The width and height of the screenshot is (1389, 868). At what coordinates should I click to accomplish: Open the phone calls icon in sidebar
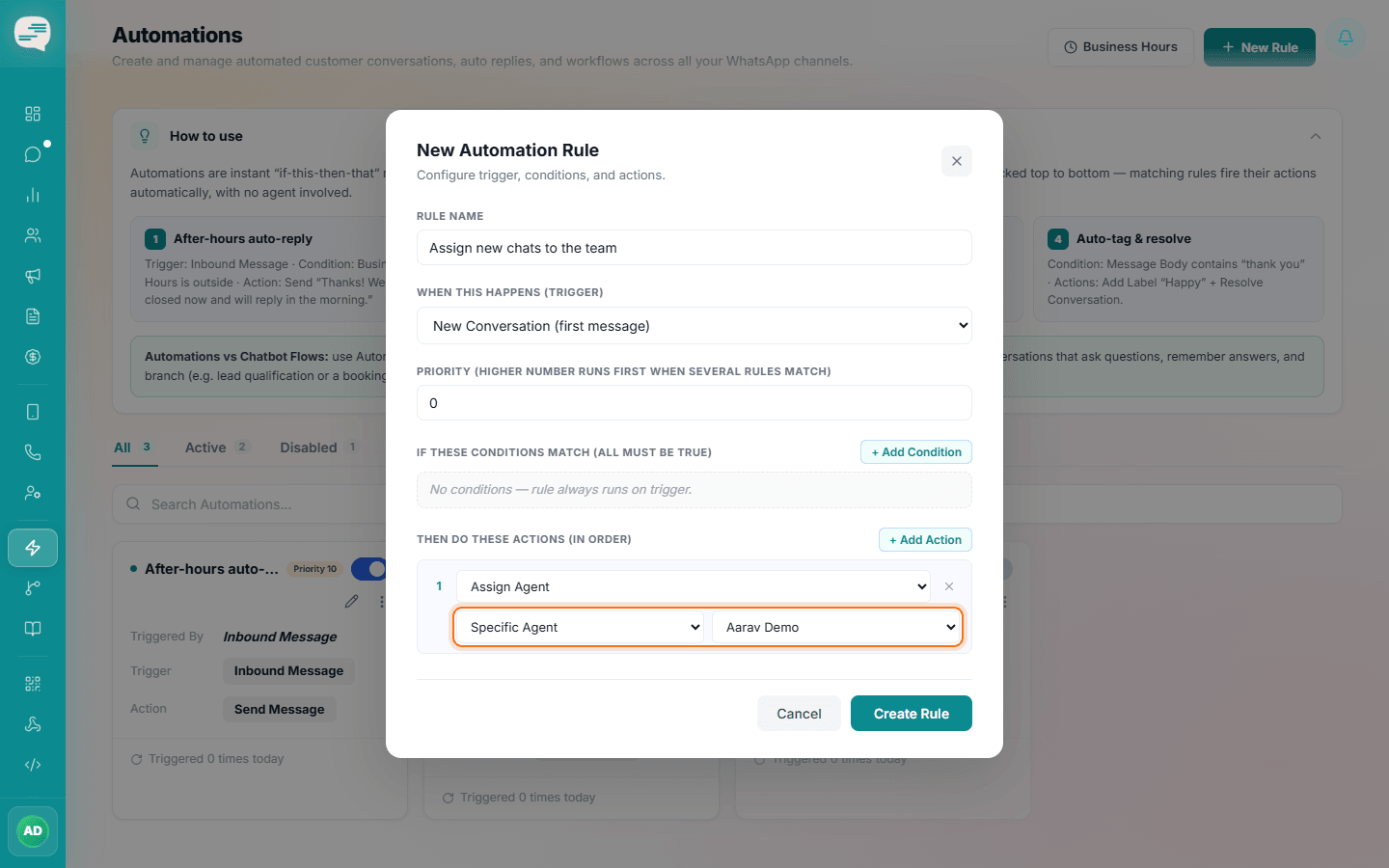pyautogui.click(x=33, y=452)
